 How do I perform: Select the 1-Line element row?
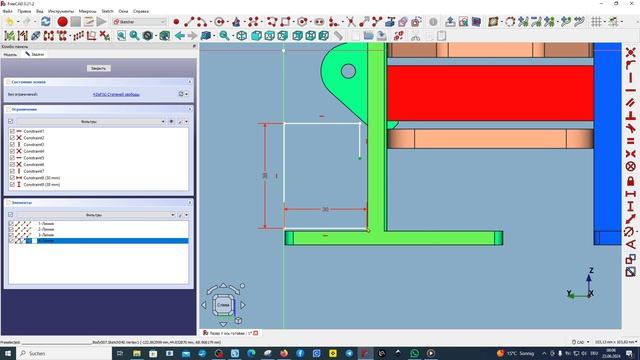click(x=98, y=224)
